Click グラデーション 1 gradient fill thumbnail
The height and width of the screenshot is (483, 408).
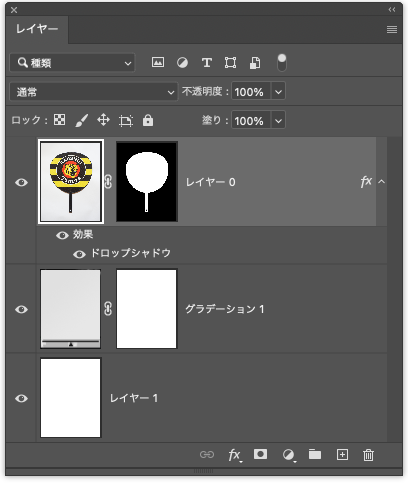(x=70, y=309)
